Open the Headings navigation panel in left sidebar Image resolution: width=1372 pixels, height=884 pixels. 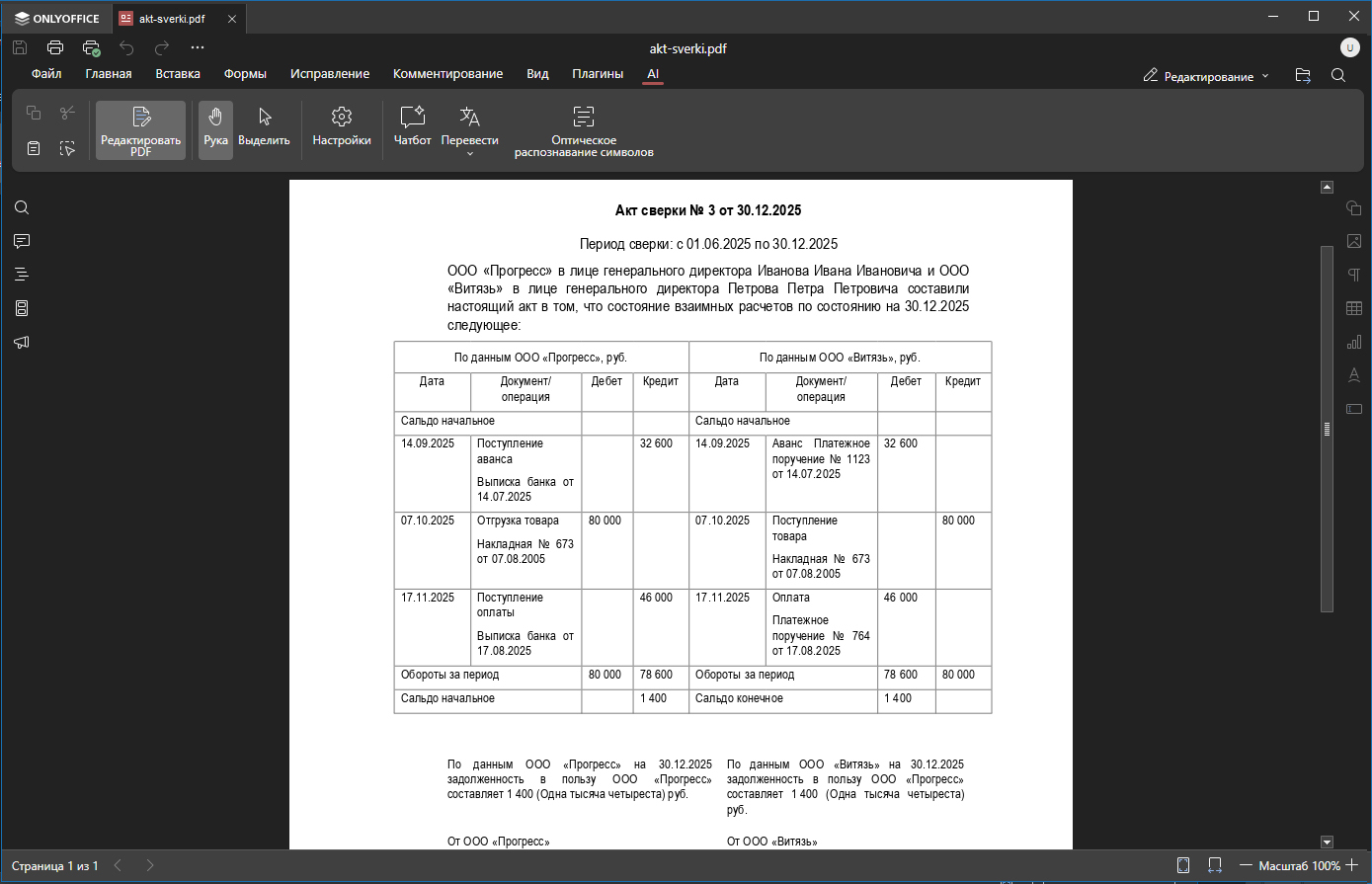click(x=22, y=275)
